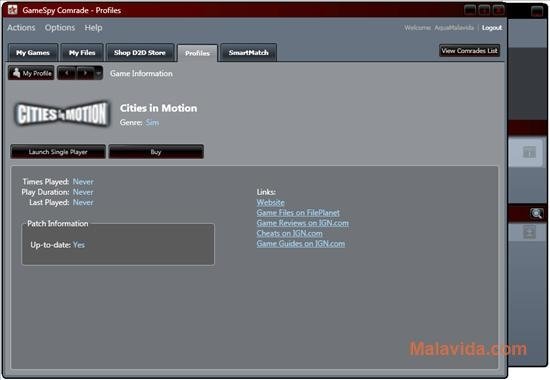This screenshot has width=550, height=380.
Task: Switch to the My Files tab
Action: click(82, 53)
